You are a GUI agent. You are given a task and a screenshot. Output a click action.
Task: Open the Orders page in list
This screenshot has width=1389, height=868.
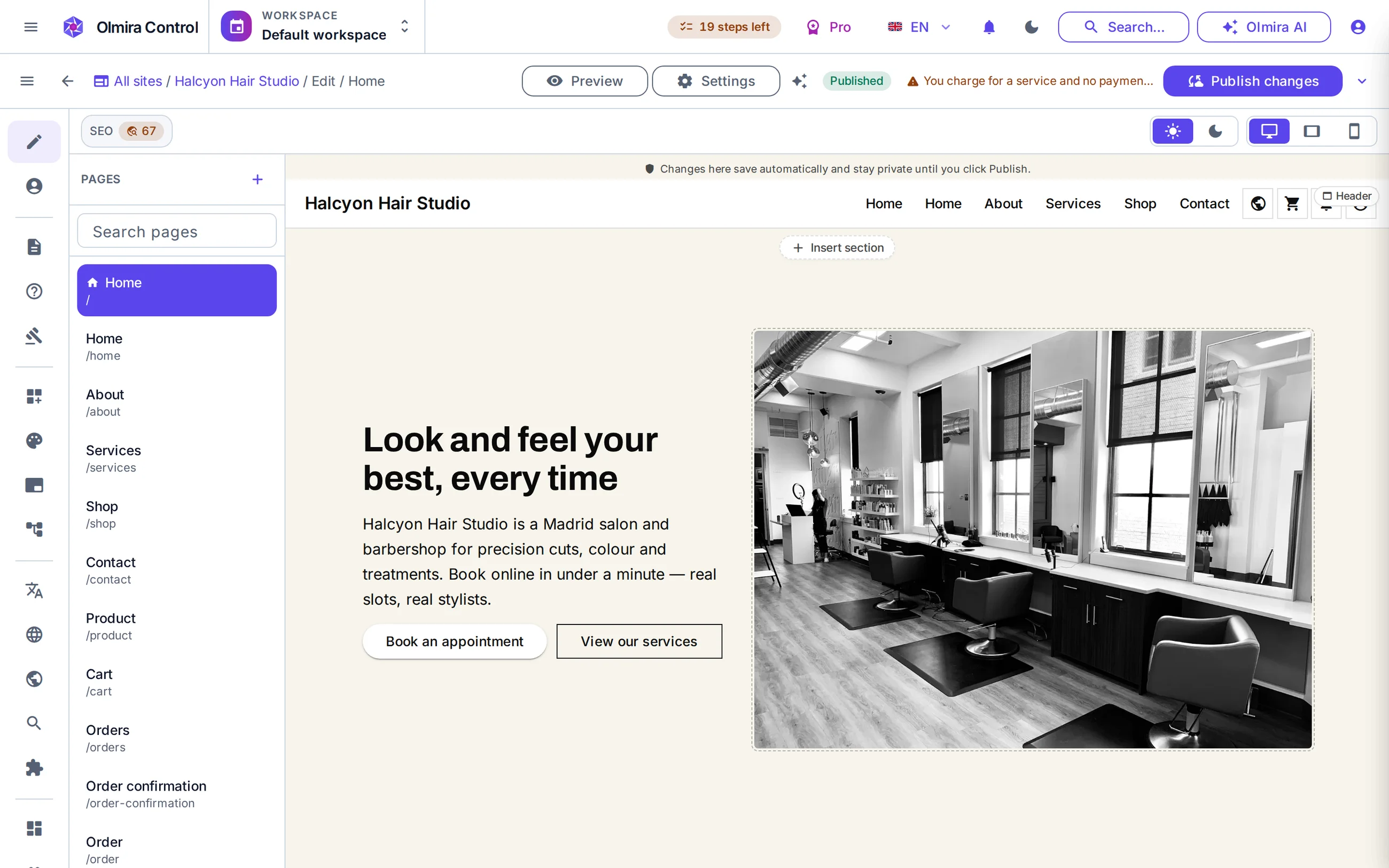pyautogui.click(x=177, y=738)
